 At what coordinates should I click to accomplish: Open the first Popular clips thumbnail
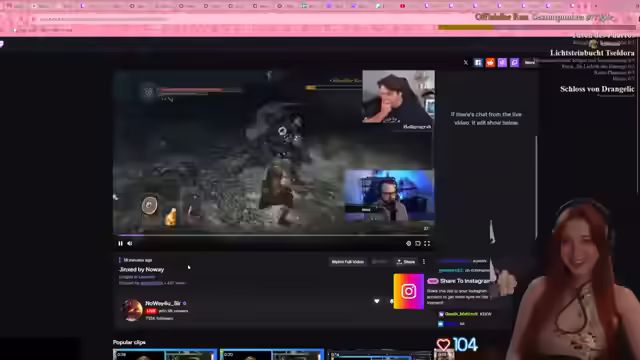click(165, 354)
